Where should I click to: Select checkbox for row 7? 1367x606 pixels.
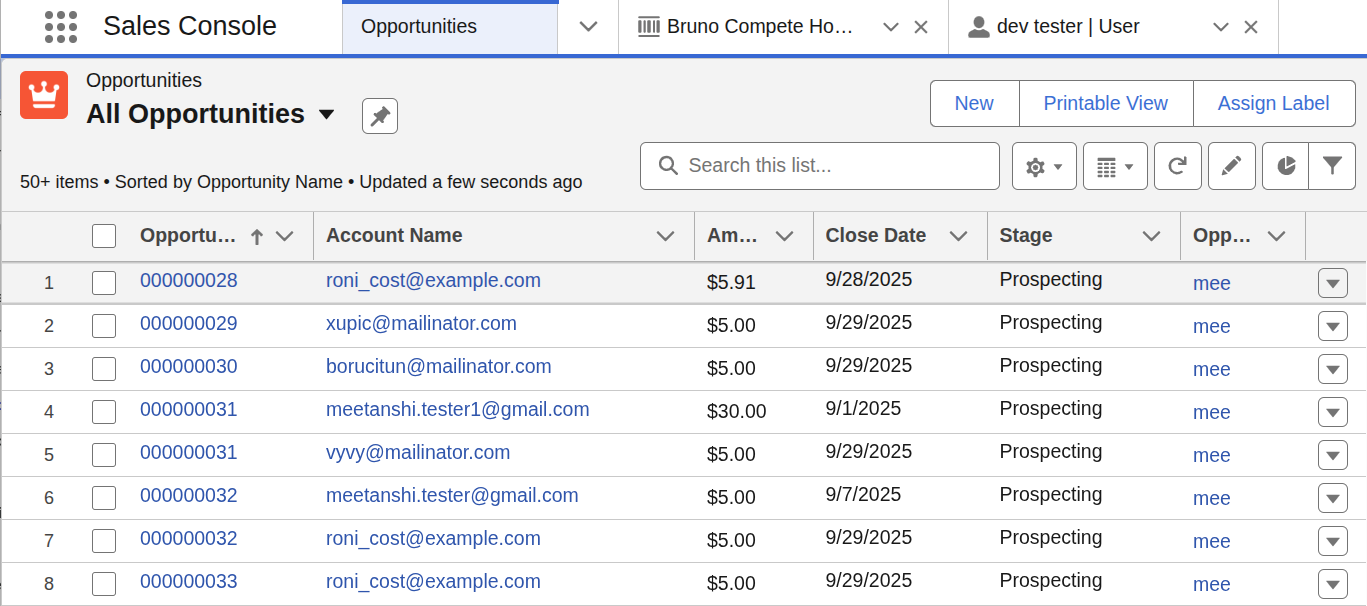pyautogui.click(x=104, y=541)
